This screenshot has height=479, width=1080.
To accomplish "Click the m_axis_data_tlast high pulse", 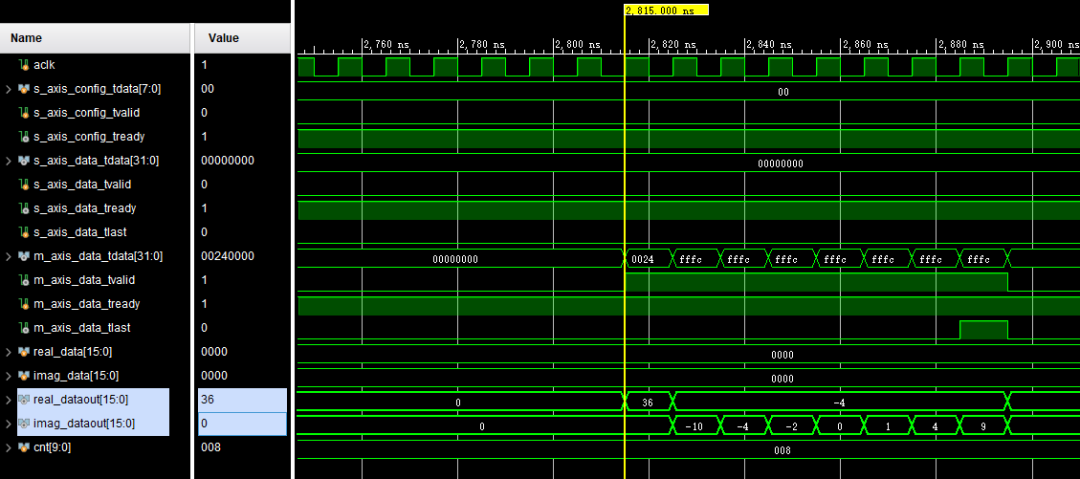I will 983,329.
